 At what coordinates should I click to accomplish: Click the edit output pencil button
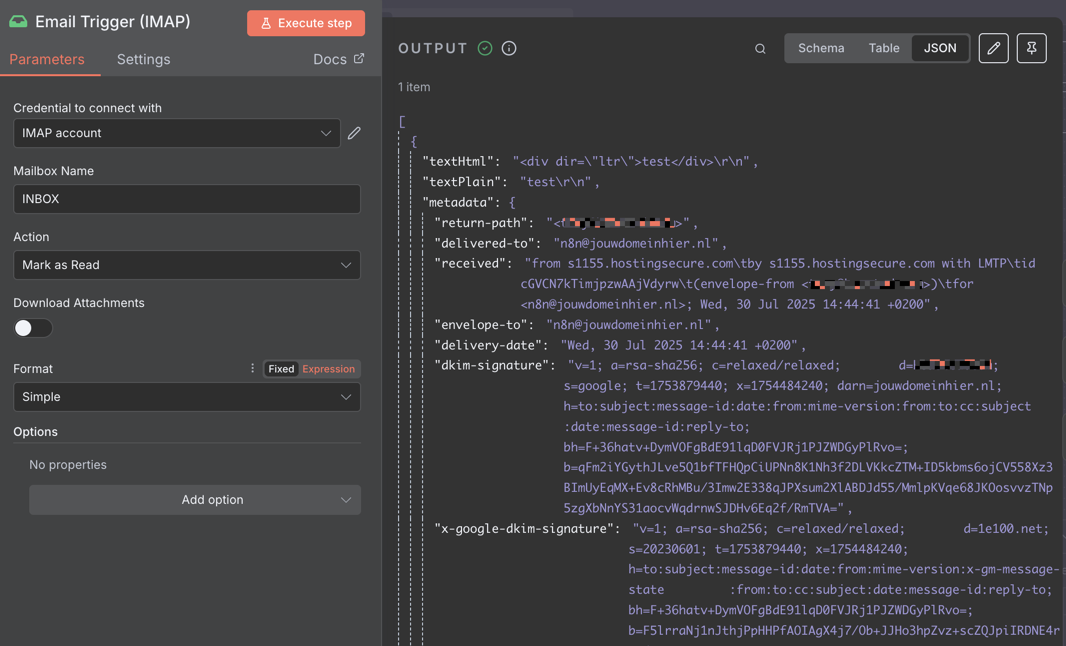pos(993,48)
